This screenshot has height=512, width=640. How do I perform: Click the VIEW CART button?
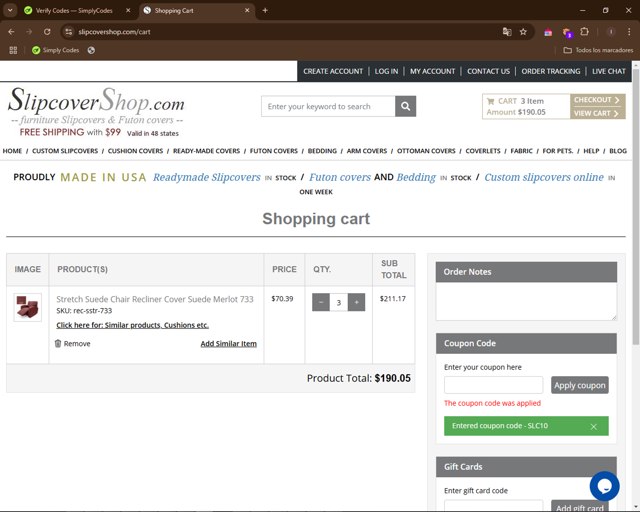pyautogui.click(x=597, y=114)
